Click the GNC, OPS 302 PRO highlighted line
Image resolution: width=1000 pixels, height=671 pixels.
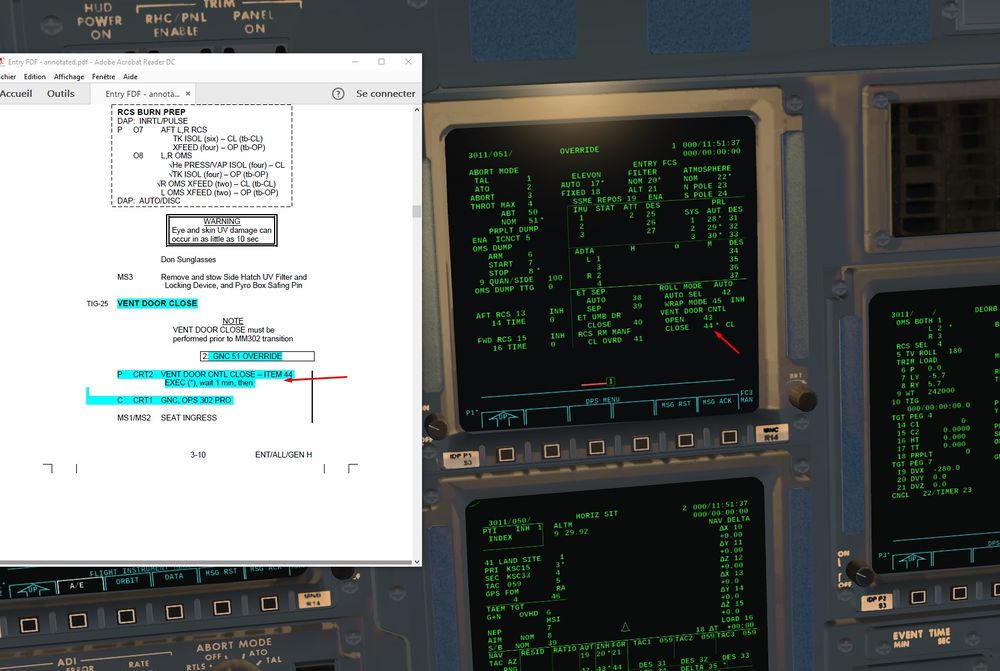196,400
